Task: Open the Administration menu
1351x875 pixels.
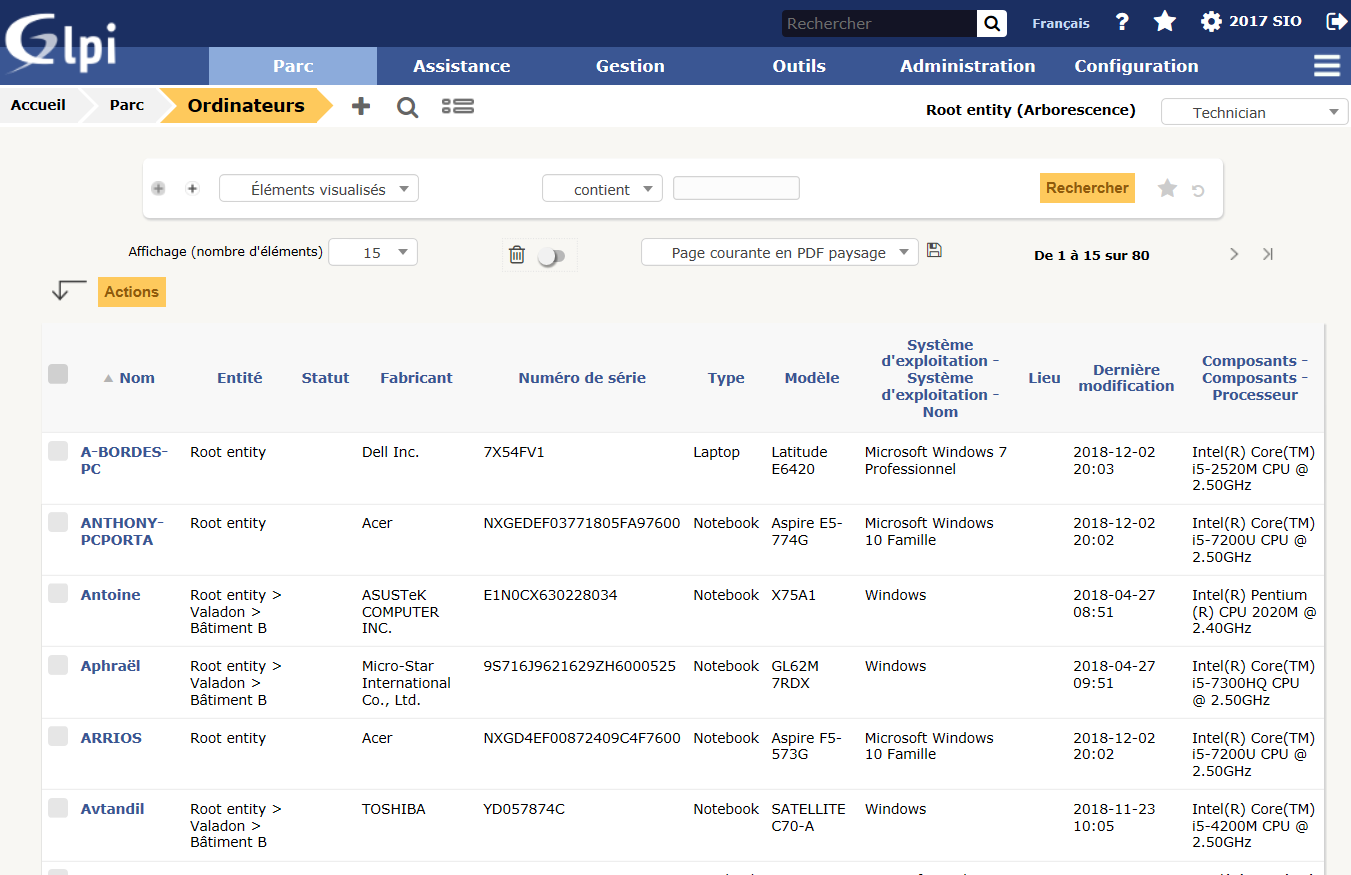Action: 968,66
